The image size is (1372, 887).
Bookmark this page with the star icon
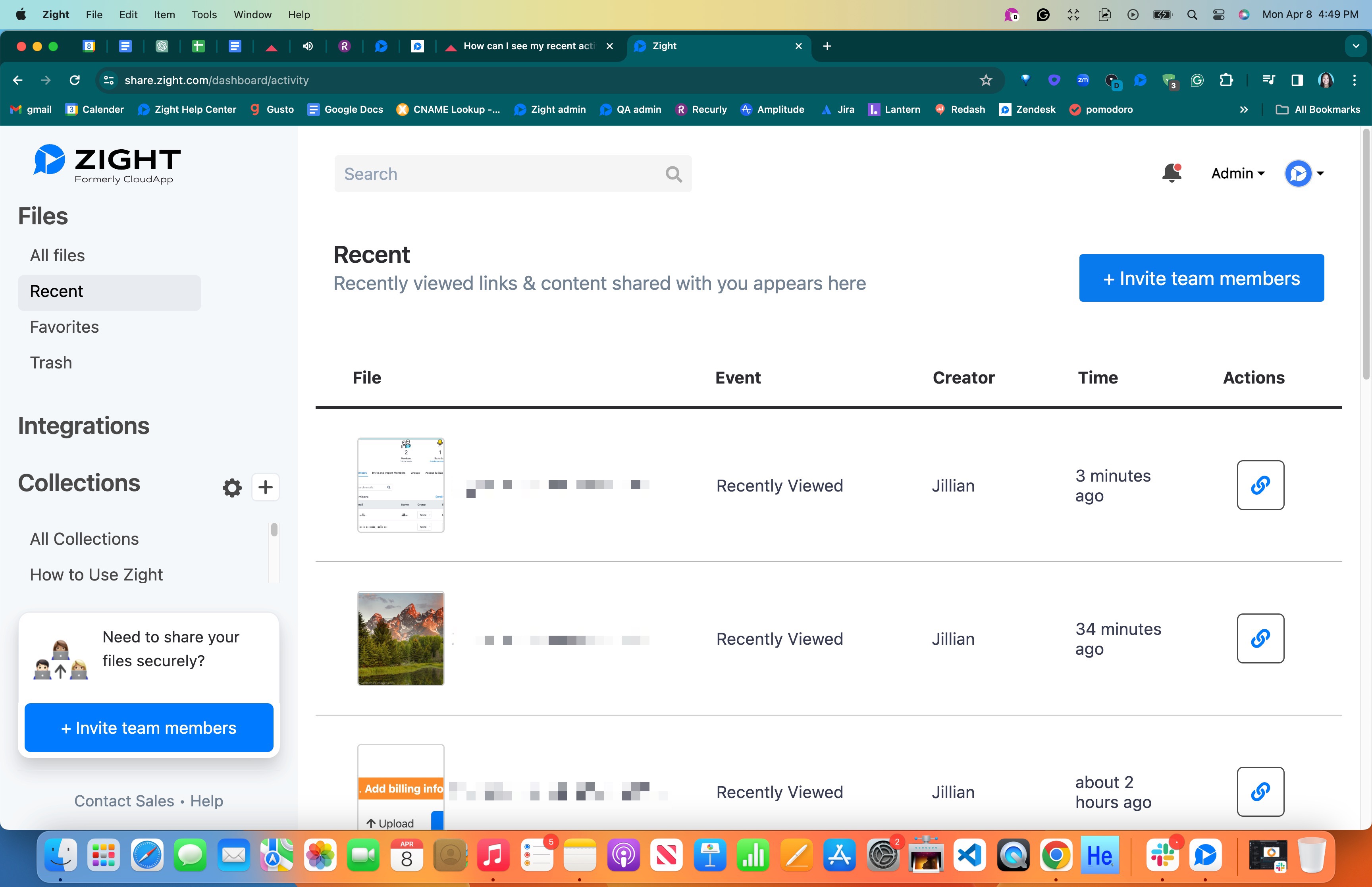[986, 80]
